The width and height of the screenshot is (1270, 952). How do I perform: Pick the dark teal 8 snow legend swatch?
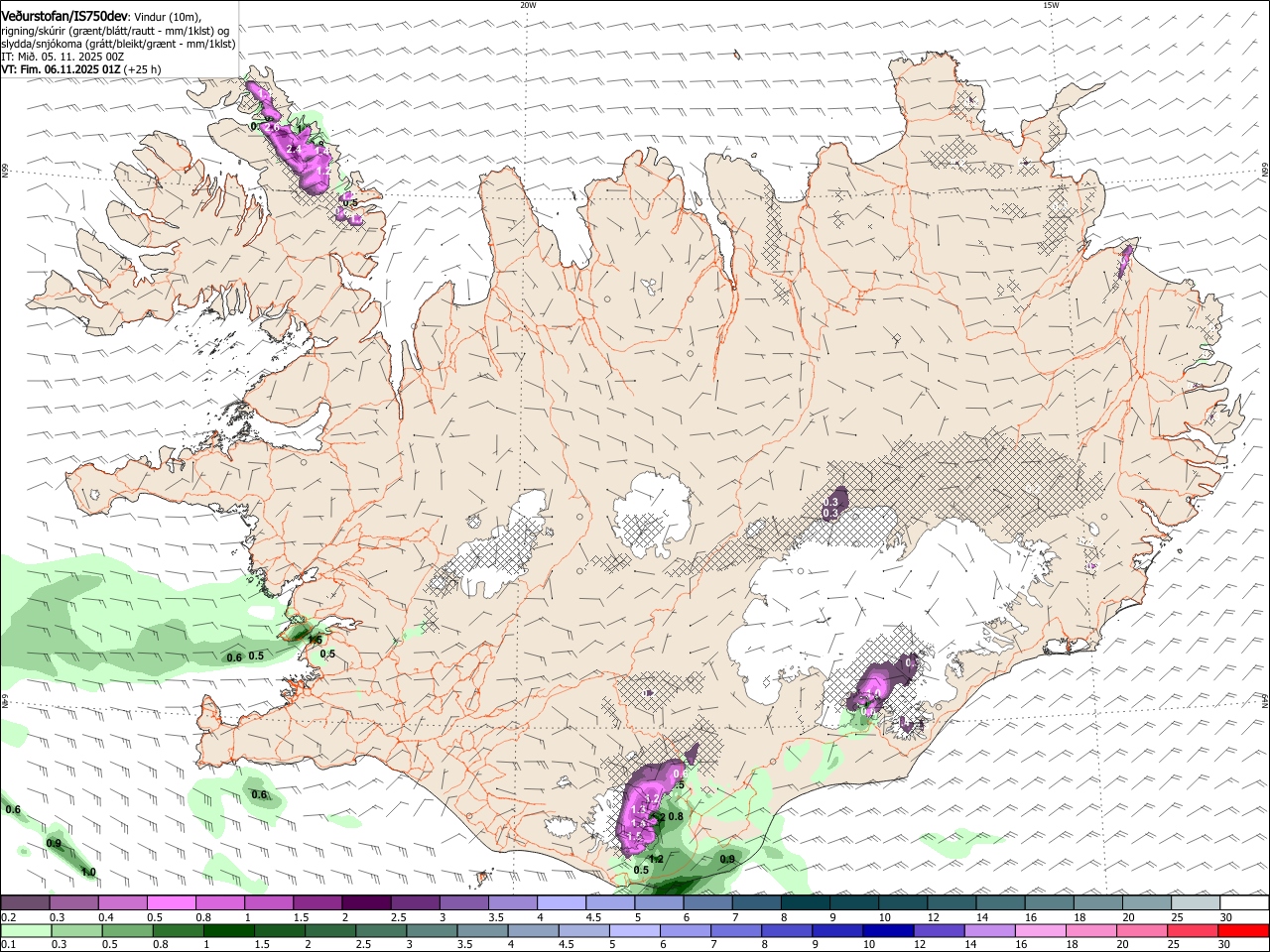806,903
